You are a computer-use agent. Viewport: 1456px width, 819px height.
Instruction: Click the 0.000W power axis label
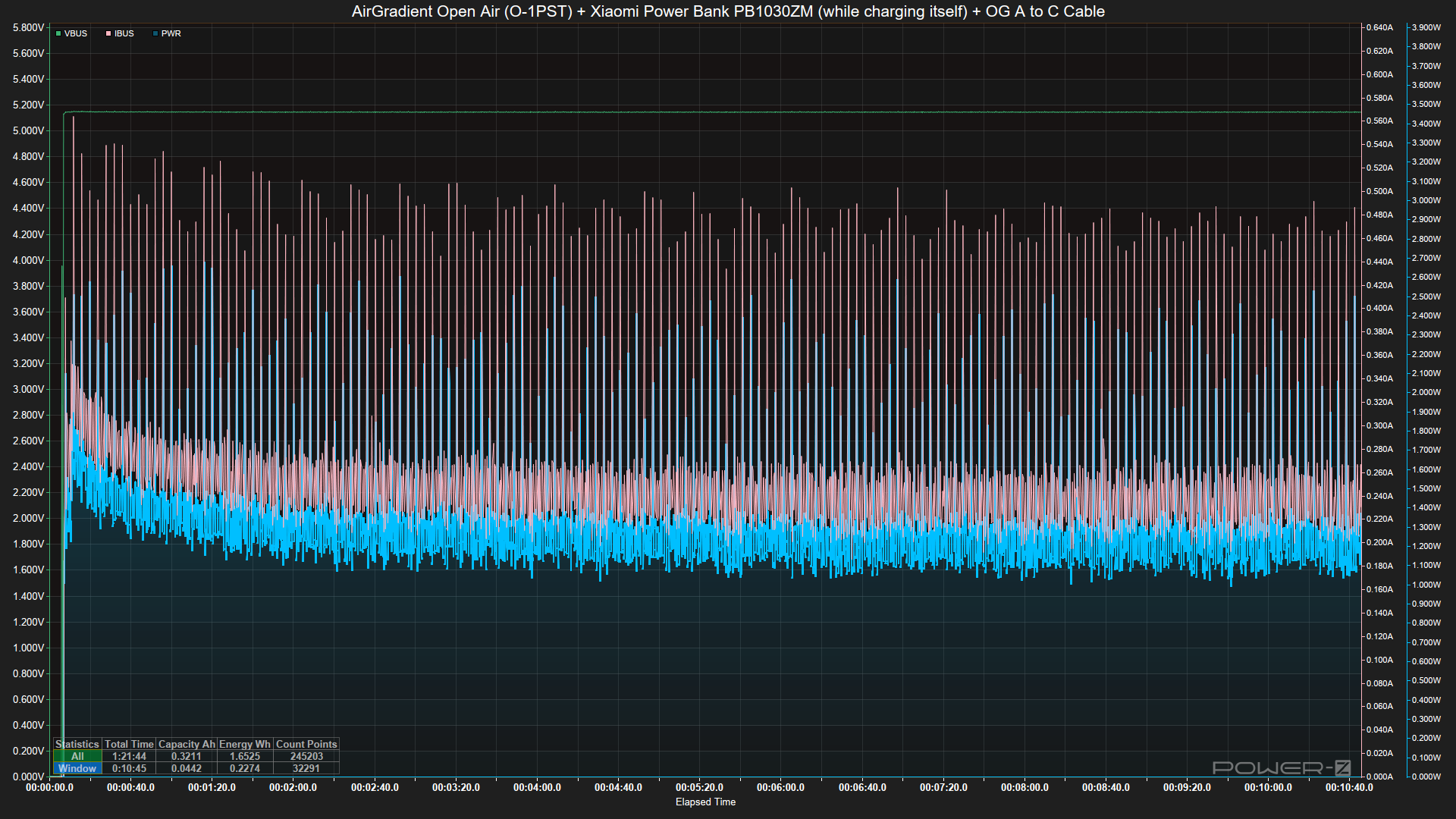[1426, 777]
